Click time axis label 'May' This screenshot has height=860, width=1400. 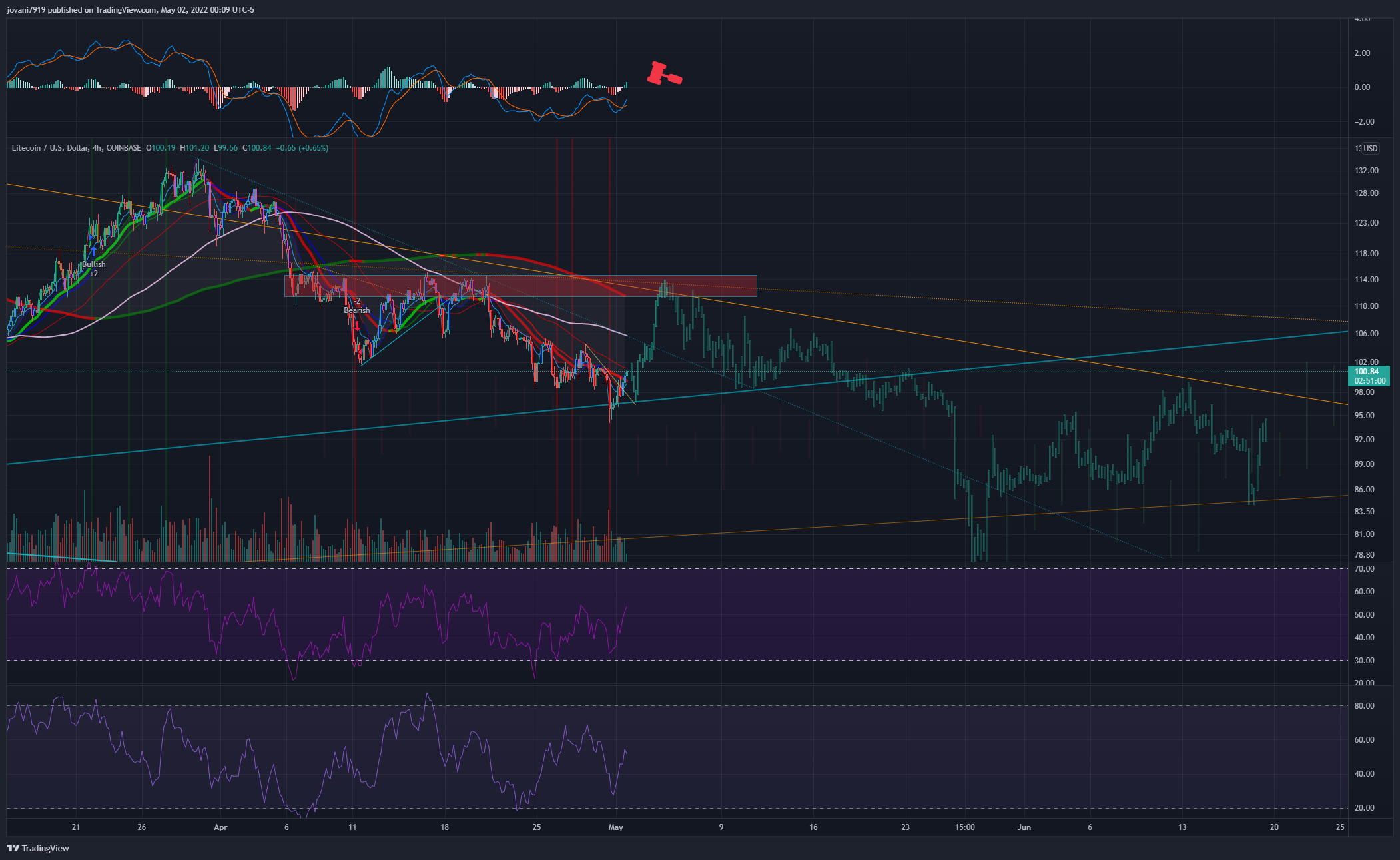(x=616, y=827)
